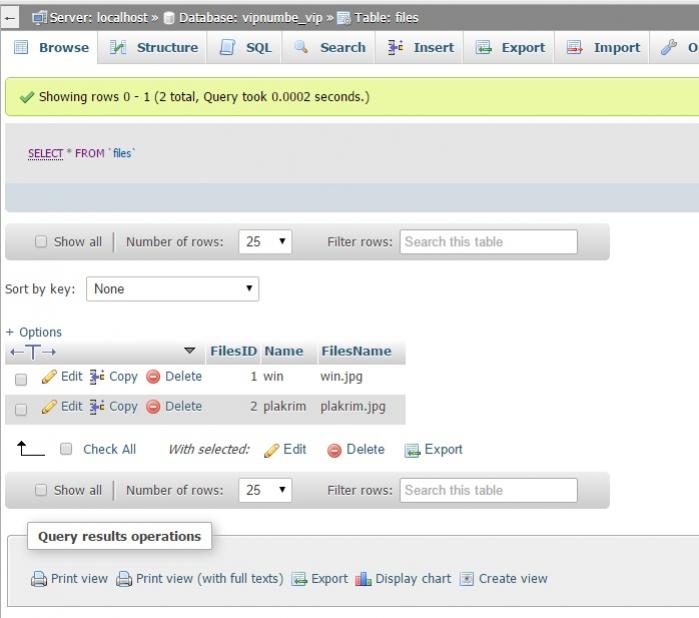Sort by Name column header

click(284, 351)
